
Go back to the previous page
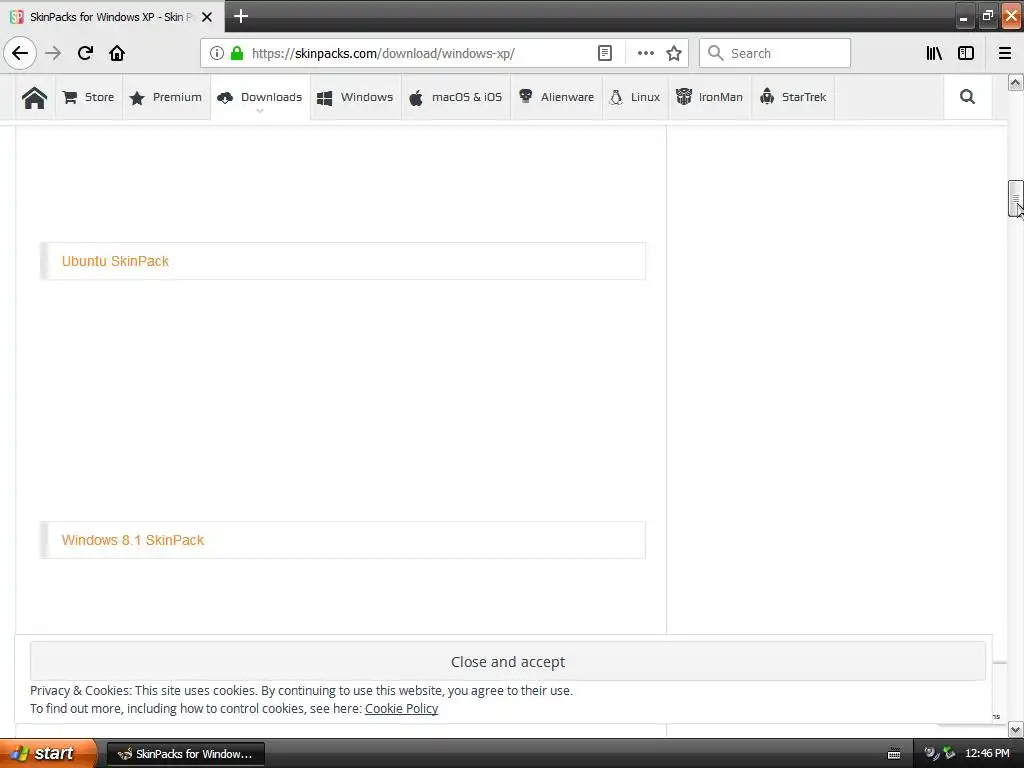pyautogui.click(x=20, y=53)
